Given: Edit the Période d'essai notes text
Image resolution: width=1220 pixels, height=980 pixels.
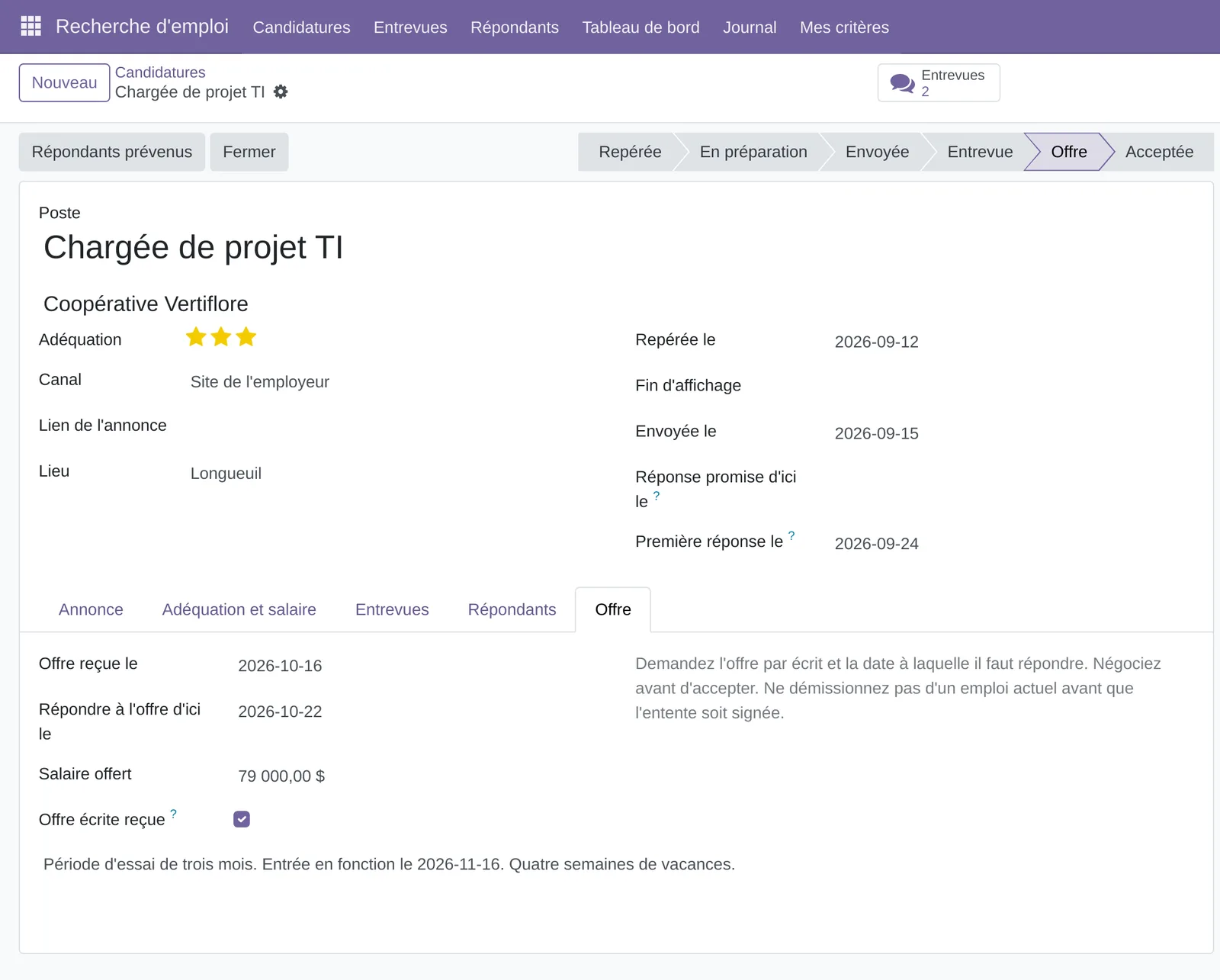Looking at the screenshot, I should tap(389, 864).
